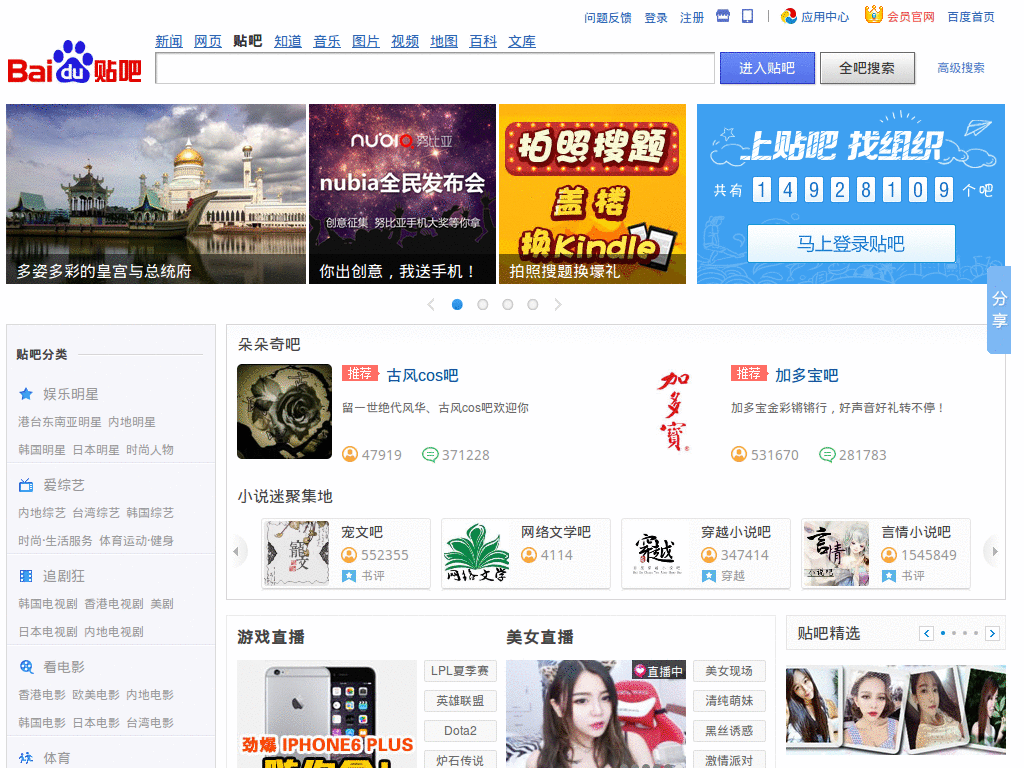Open the 音乐 navigation tab
This screenshot has height=768, width=1024.
327,41
